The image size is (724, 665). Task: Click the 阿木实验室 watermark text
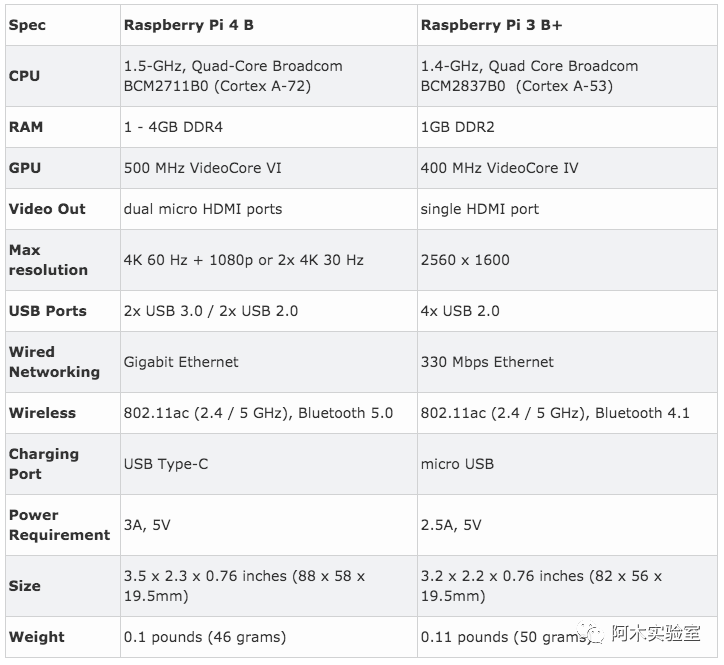656,633
